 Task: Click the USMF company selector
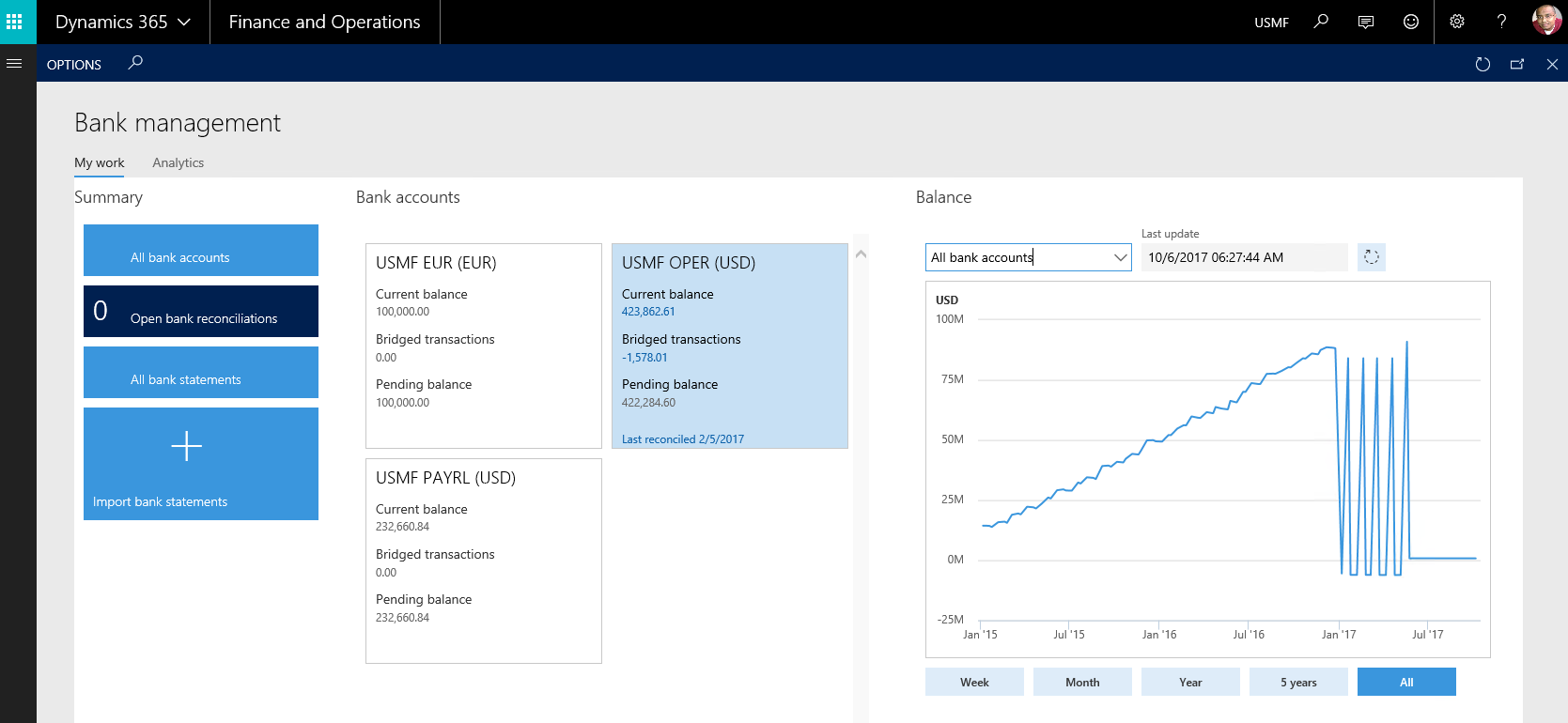1271,23
